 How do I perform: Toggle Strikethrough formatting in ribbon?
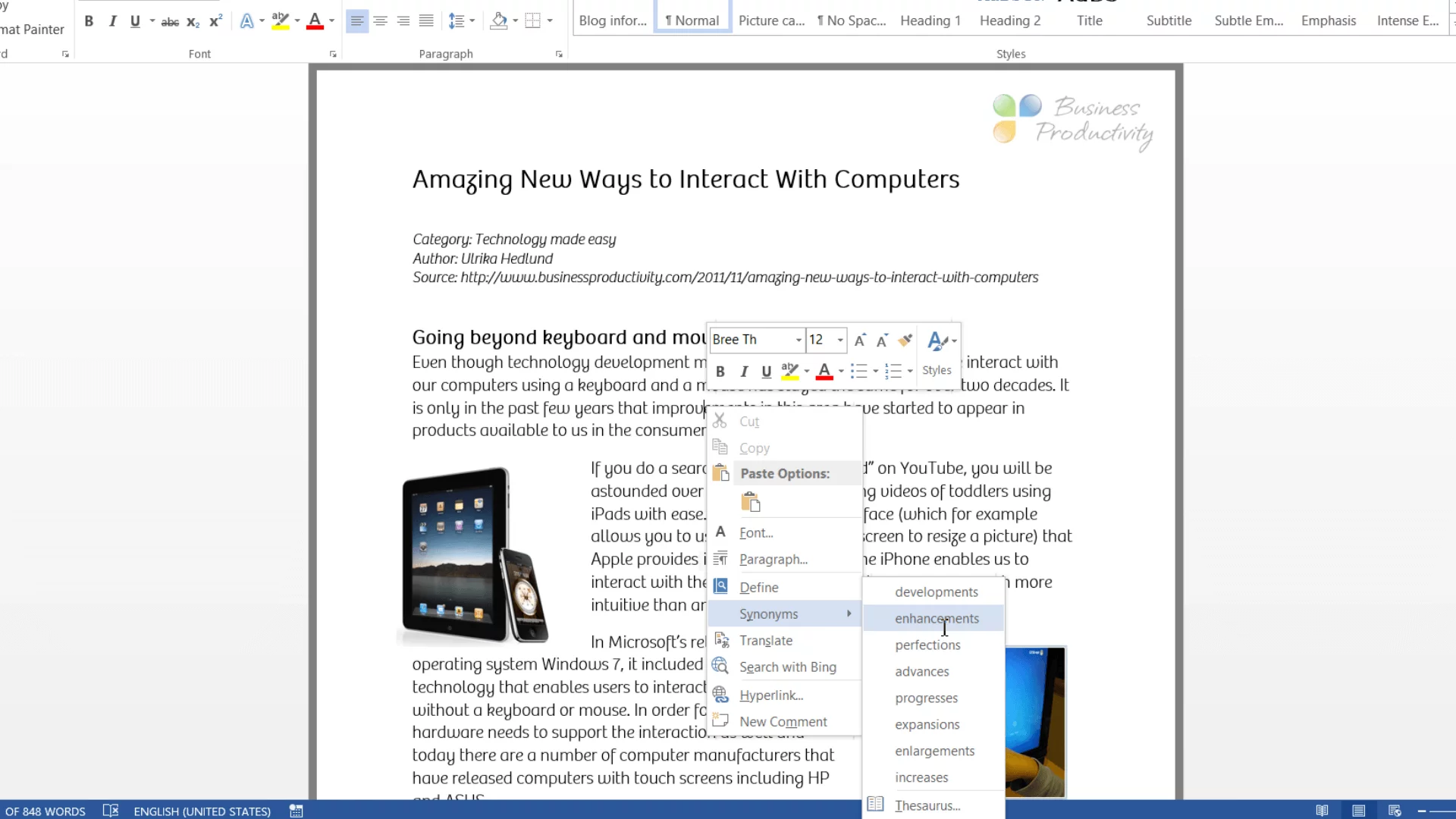tap(170, 22)
